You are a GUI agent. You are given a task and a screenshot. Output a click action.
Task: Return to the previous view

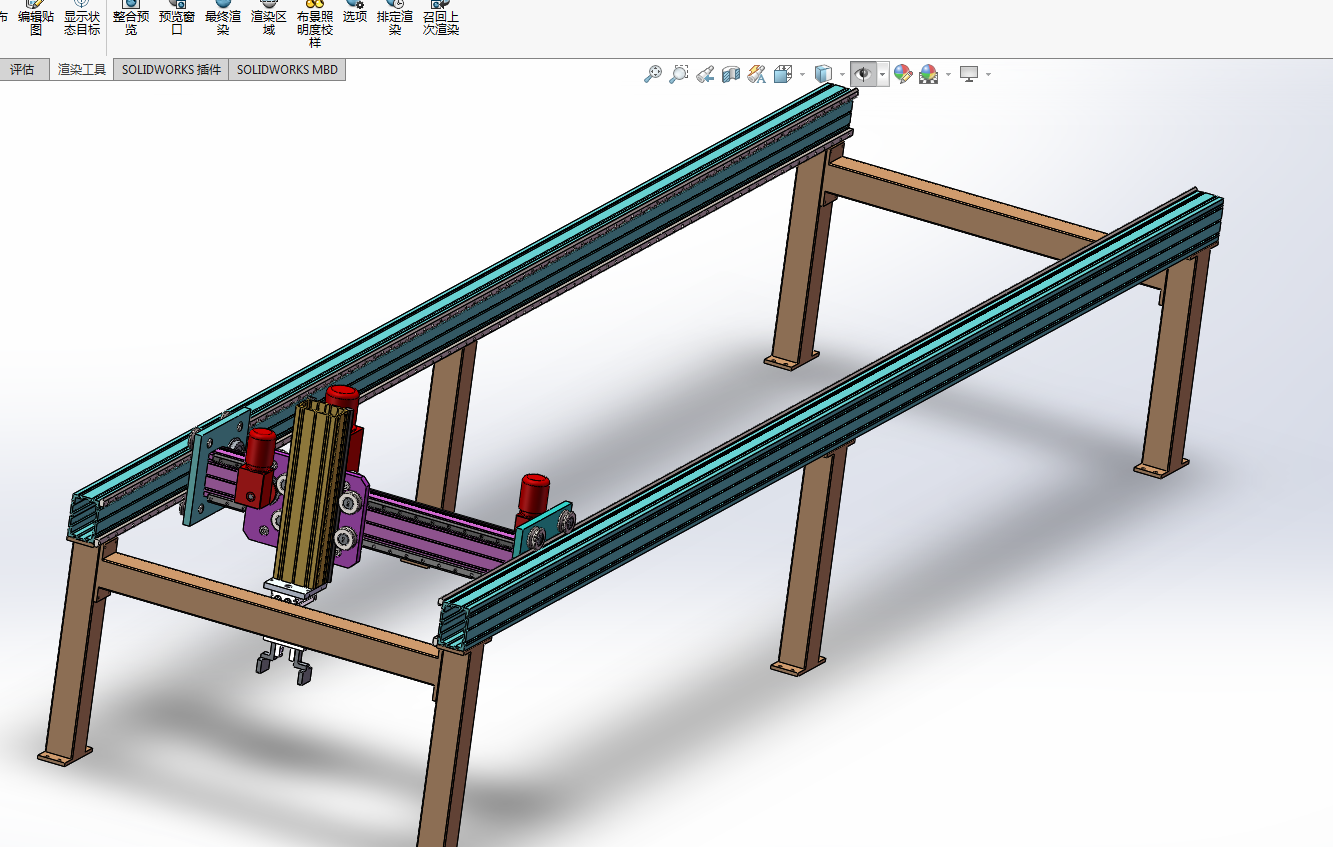point(705,74)
